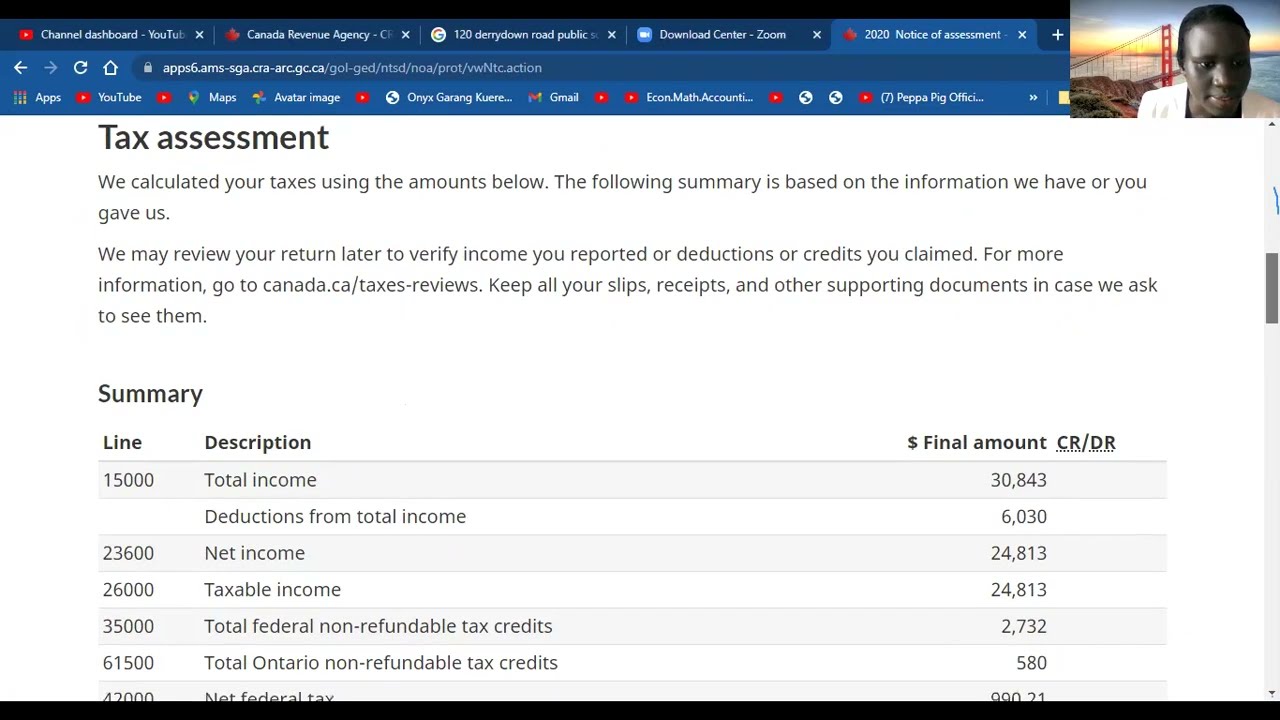
Task: Open the Peppa Pig Offici bookmark
Action: [x=921, y=97]
